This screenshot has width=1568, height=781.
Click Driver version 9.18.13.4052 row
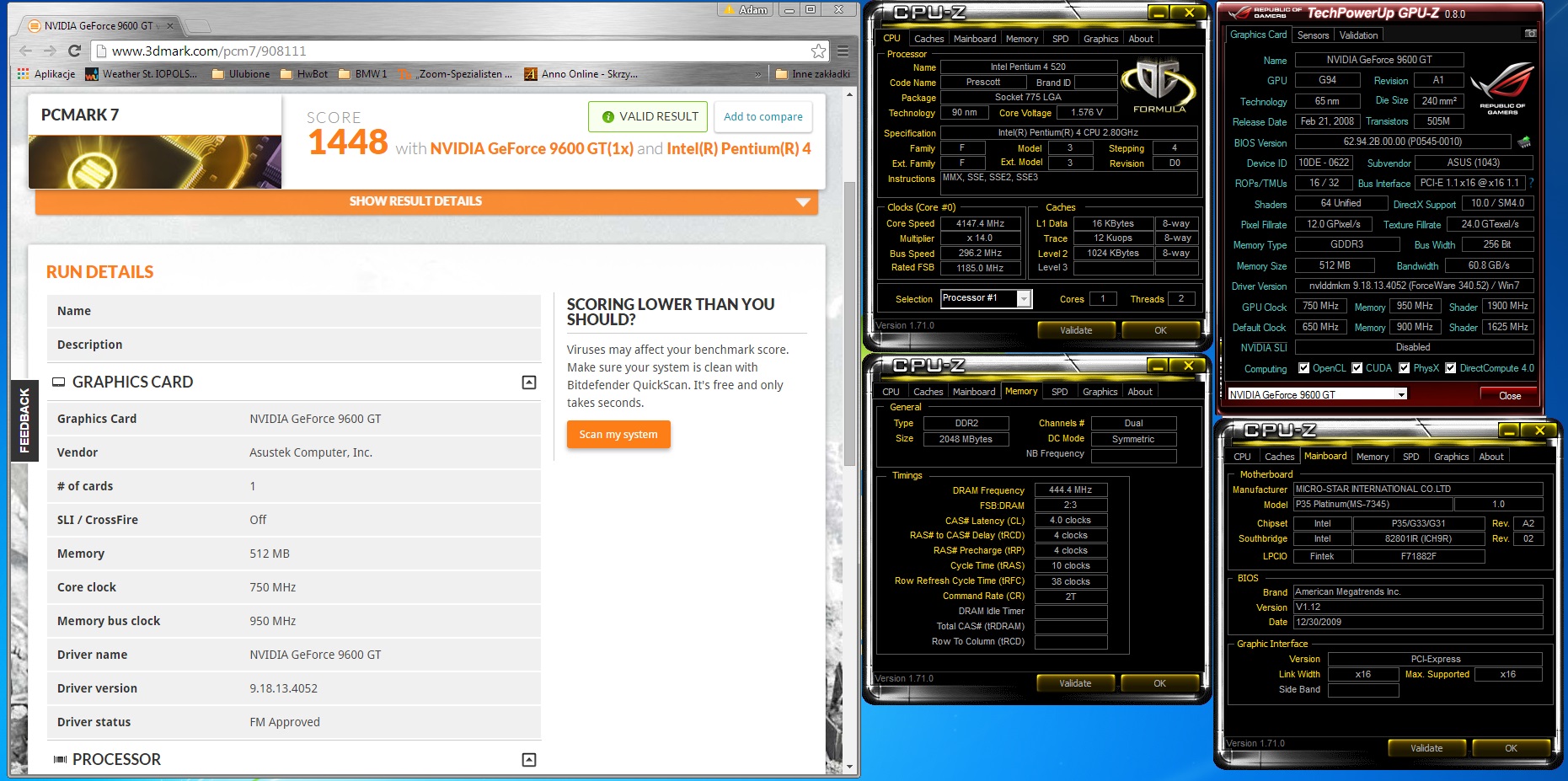tap(294, 688)
